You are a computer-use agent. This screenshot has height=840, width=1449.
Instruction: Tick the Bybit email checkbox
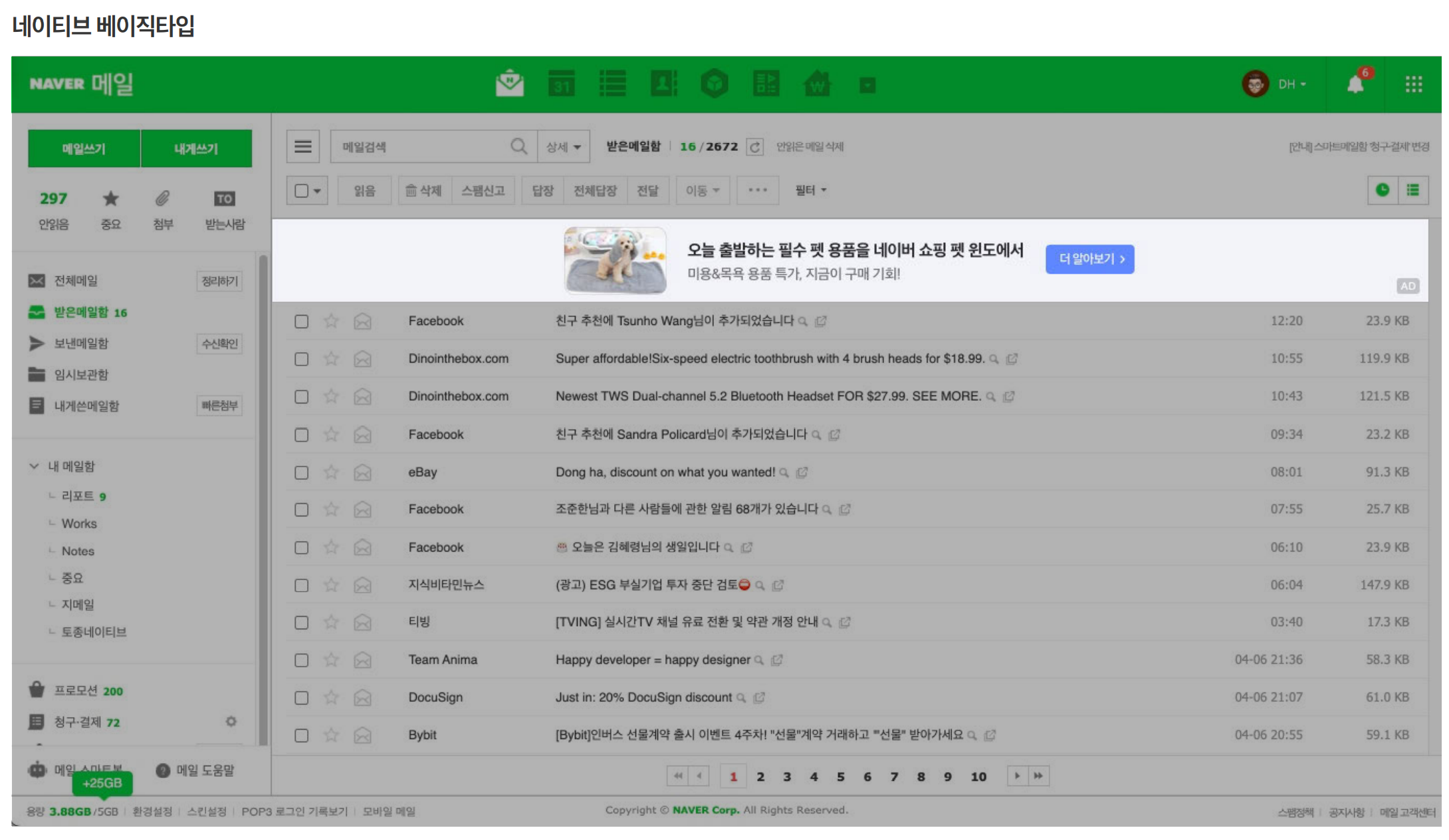pos(302,736)
